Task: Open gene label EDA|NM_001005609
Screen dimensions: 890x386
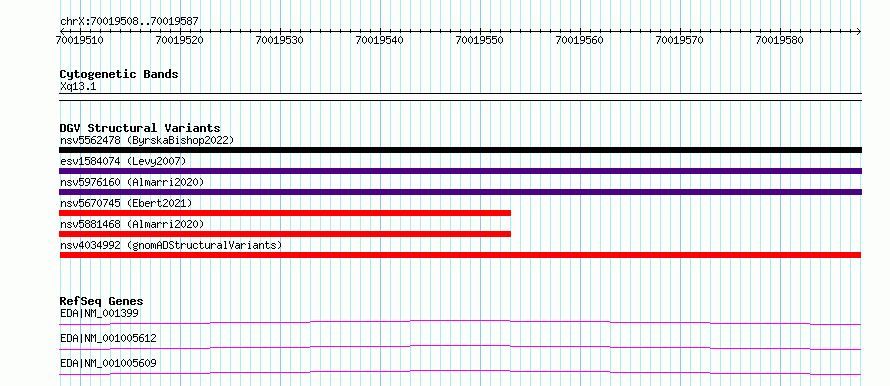Action: pos(108,363)
